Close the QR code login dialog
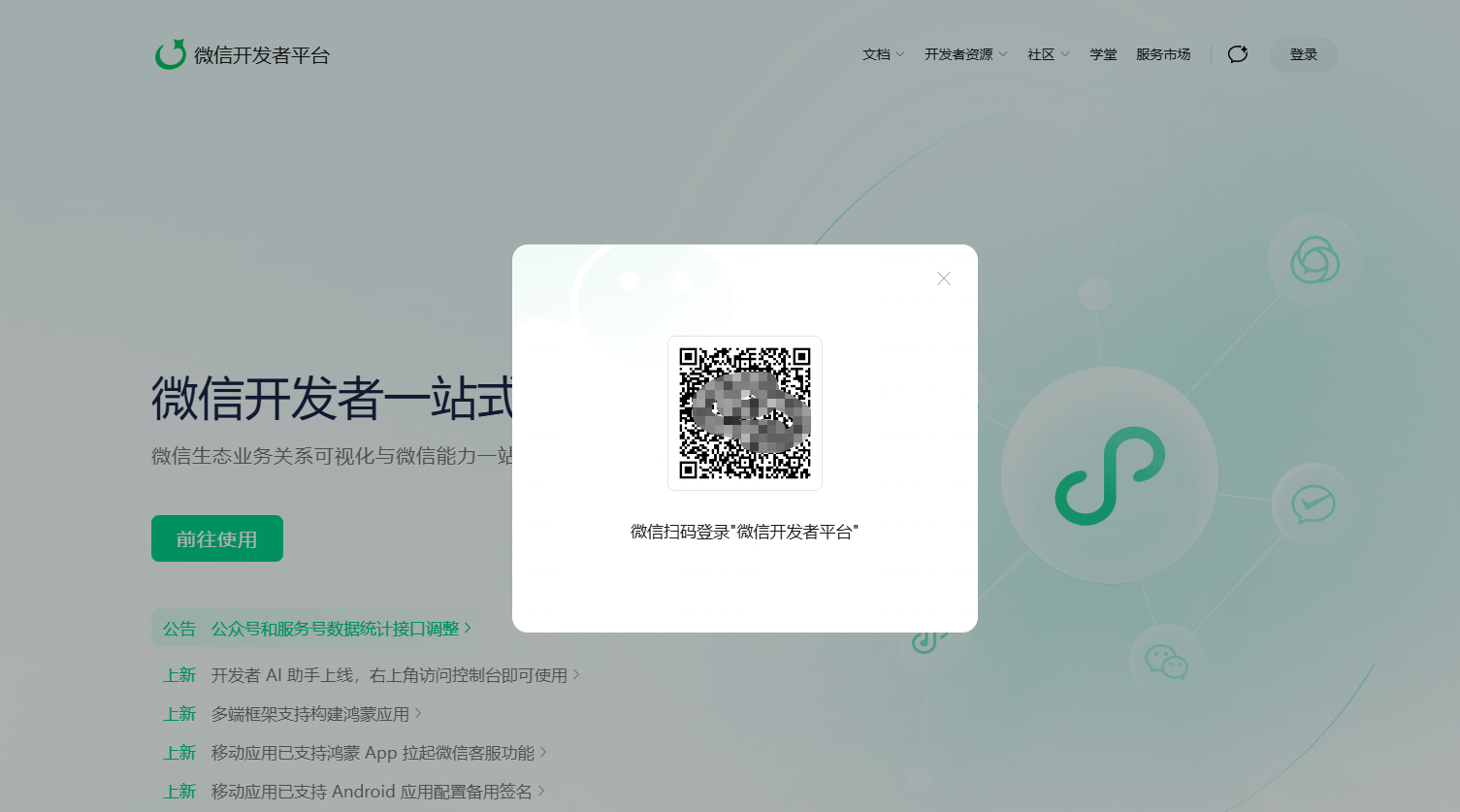Image resolution: width=1460 pixels, height=812 pixels. click(x=944, y=278)
